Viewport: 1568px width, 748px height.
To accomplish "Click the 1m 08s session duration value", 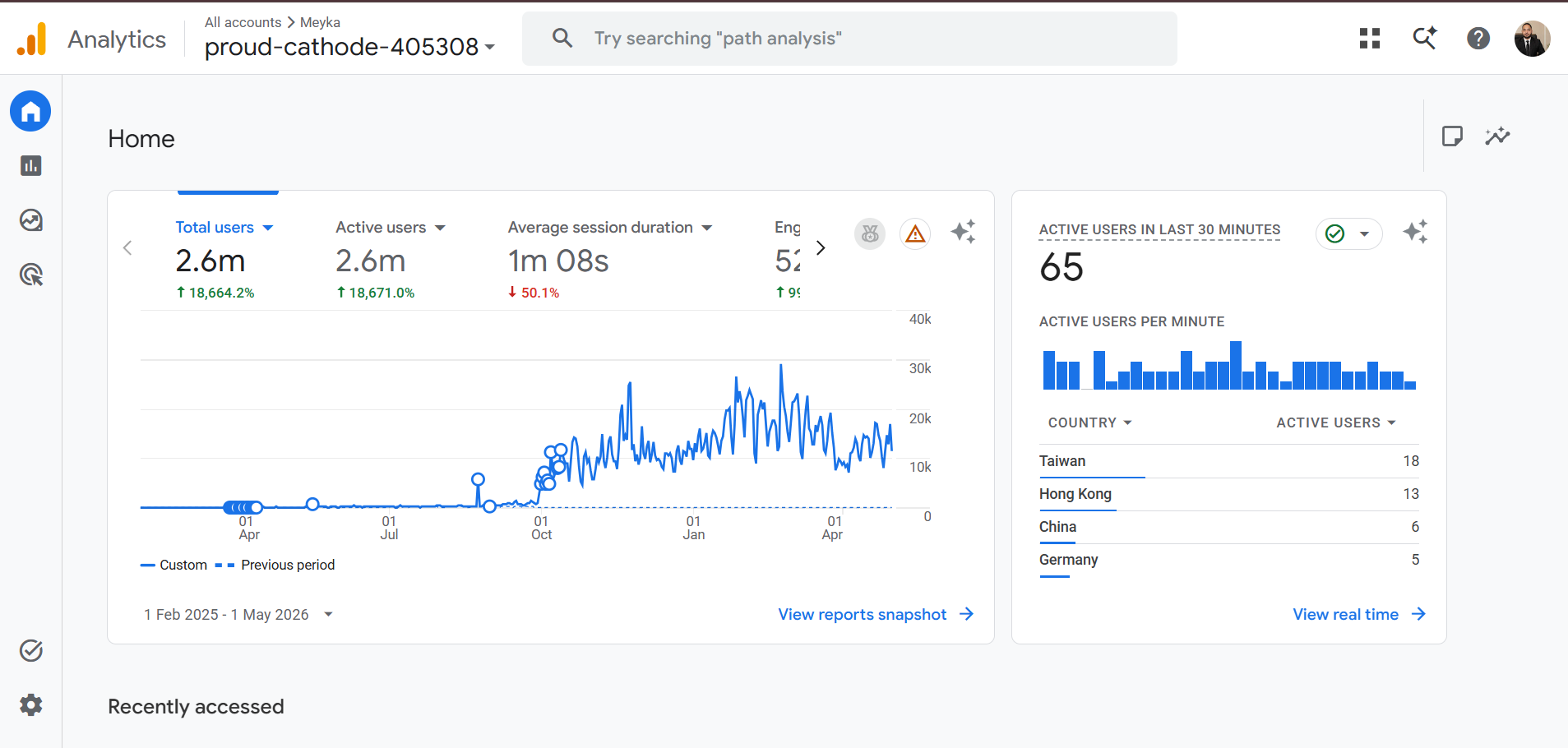I will 558,261.
